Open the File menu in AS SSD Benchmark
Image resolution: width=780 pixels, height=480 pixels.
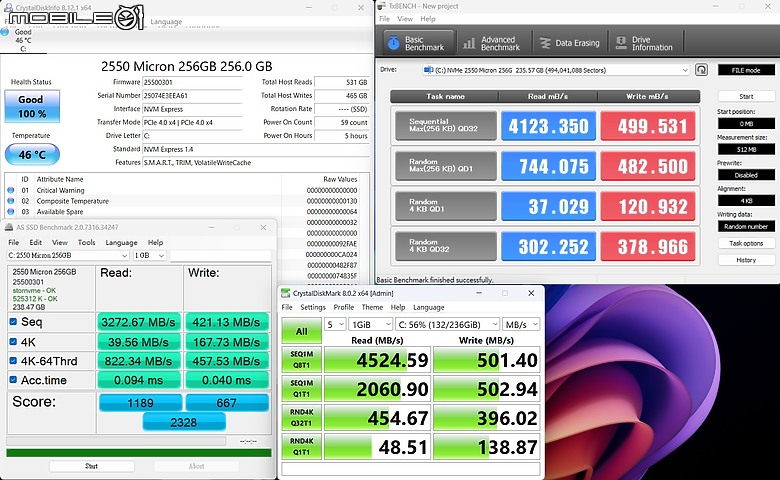pyautogui.click(x=14, y=242)
